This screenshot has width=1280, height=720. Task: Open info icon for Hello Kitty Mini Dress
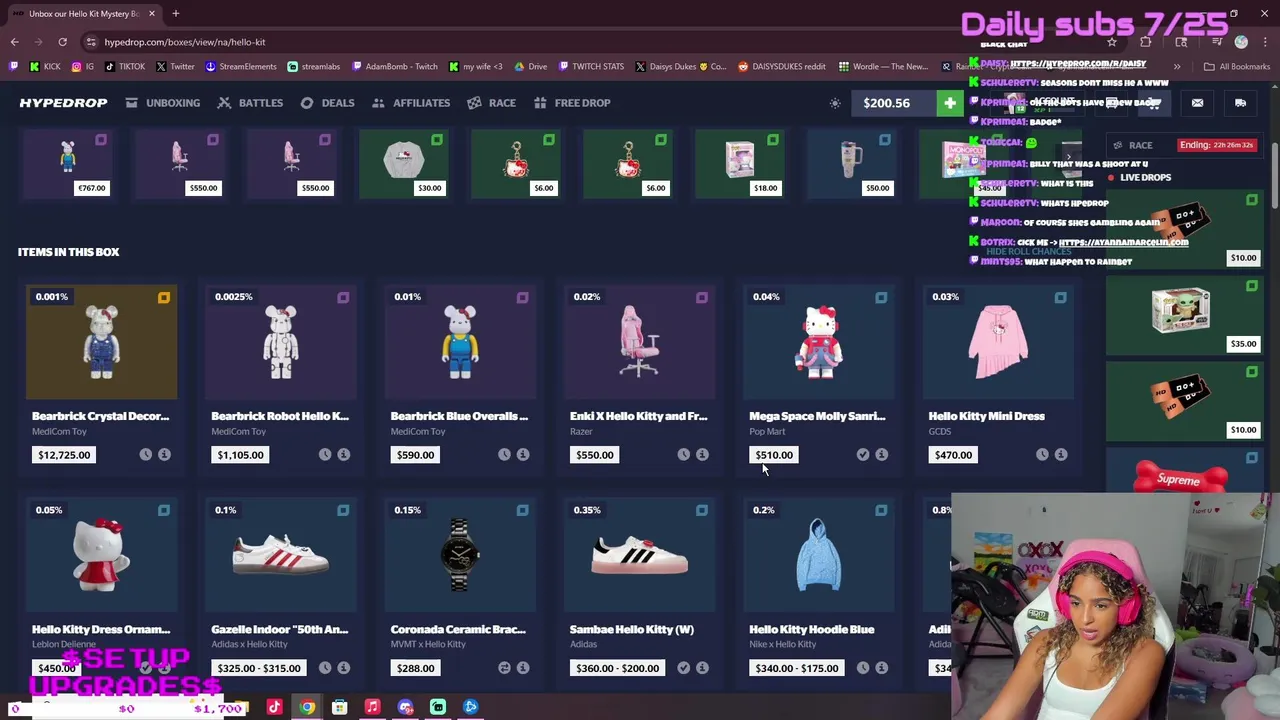tap(1060, 455)
